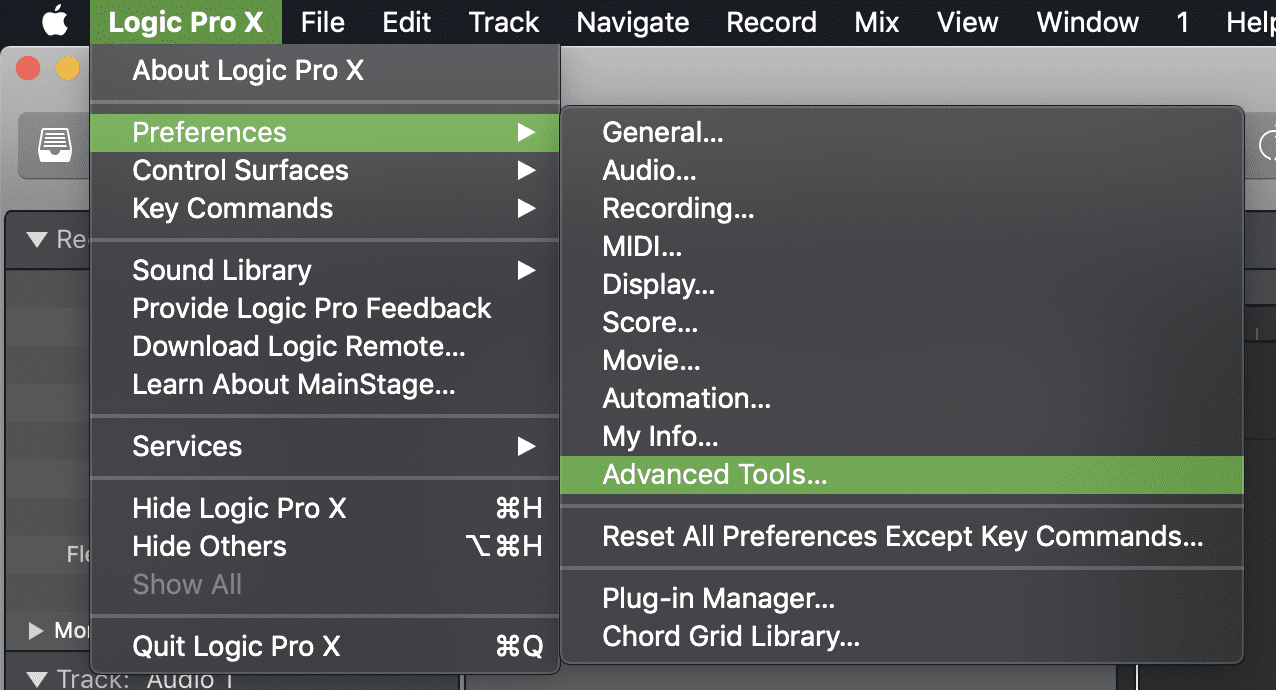This screenshot has height=690, width=1276.
Task: Open the Plug-in Manager
Action: pos(718,599)
